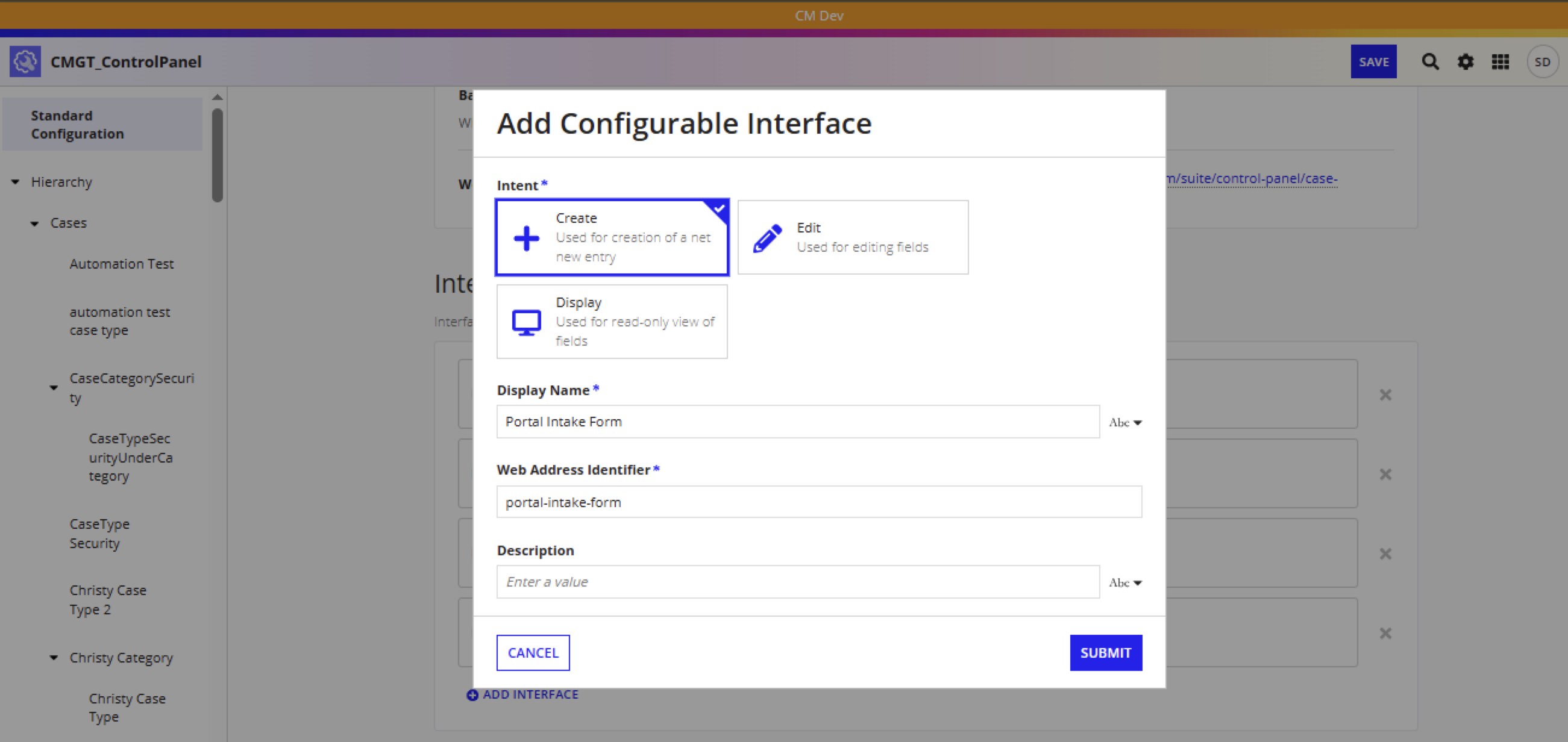Click the pencil icon for Edit
The image size is (1568, 742).
tap(767, 238)
